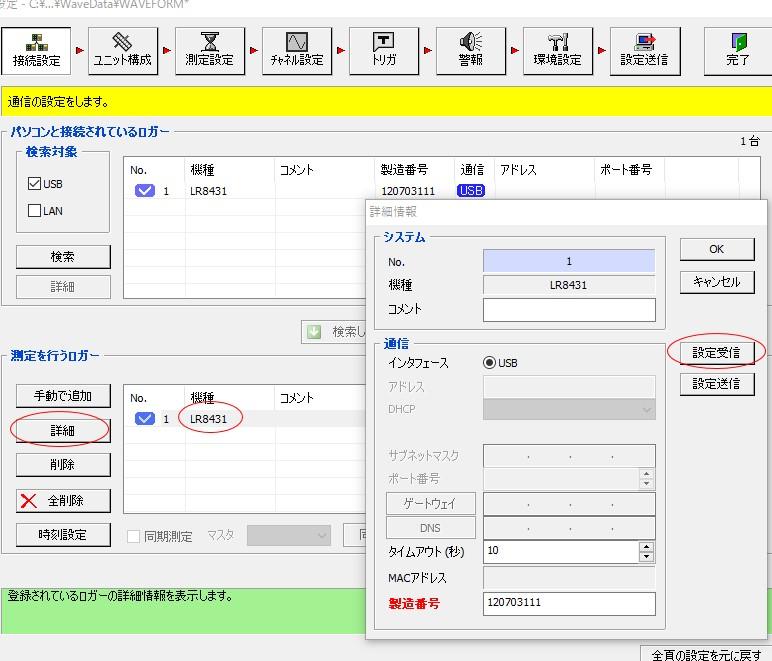The width and height of the screenshot is (772, 661).
Task: Click 設定受信 in detail dialog
Action: pos(717,352)
